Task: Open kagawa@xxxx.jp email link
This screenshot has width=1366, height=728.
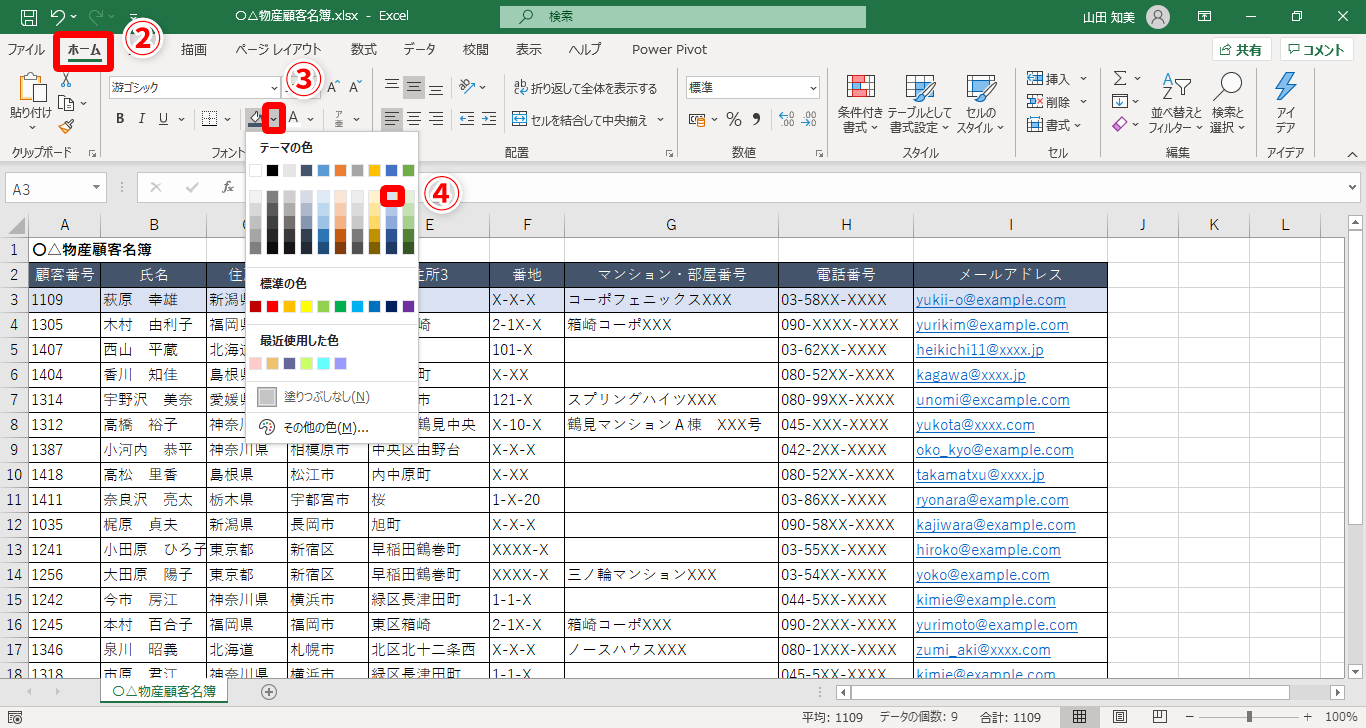Action: click(x=971, y=375)
